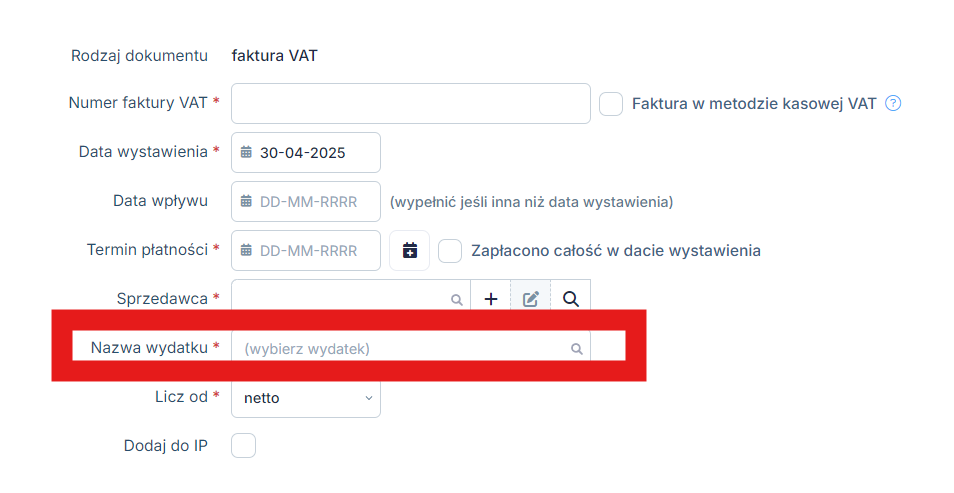Open the Nazwa wydatku (wybierz wydatek) selector

pyautogui.click(x=411, y=349)
